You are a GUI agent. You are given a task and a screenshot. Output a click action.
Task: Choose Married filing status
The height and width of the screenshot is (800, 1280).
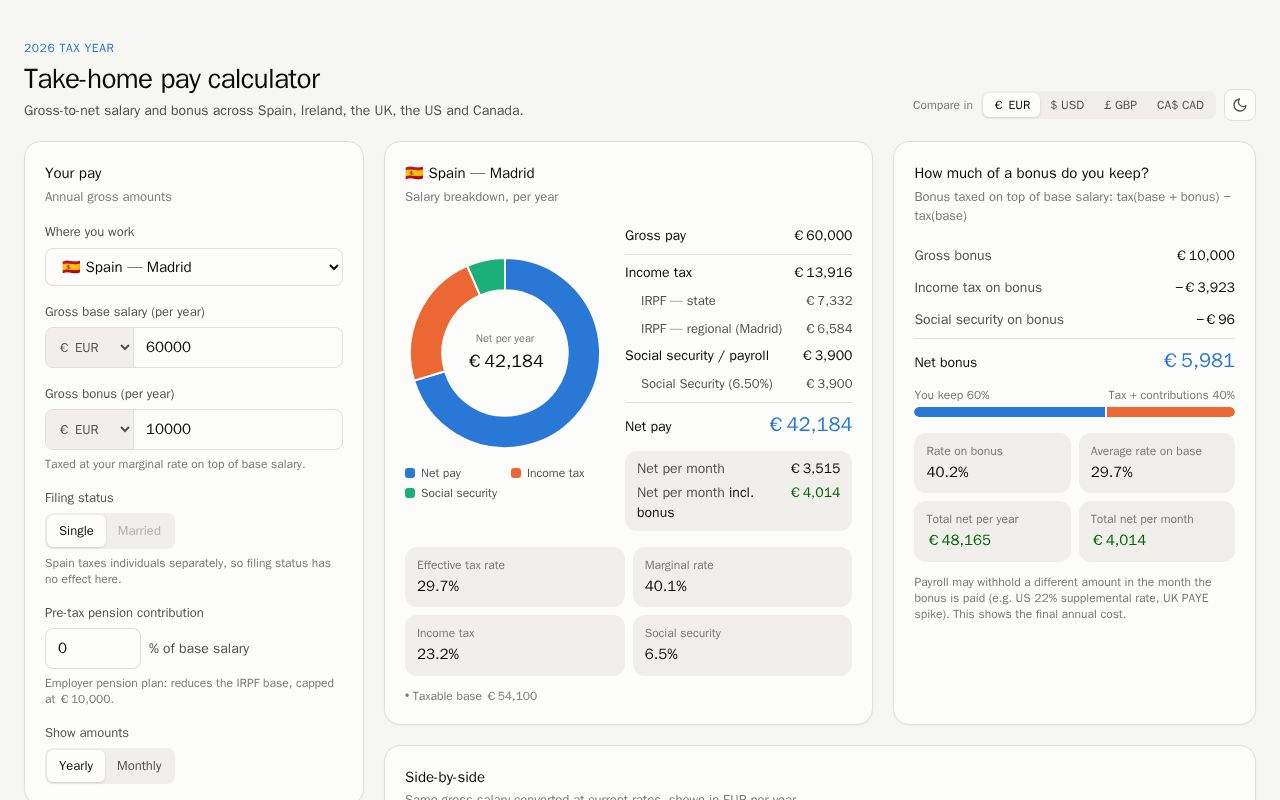coord(139,531)
